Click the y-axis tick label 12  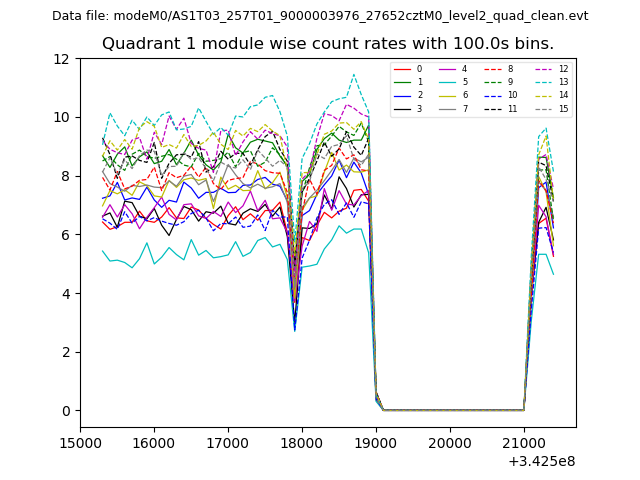(x=61, y=59)
